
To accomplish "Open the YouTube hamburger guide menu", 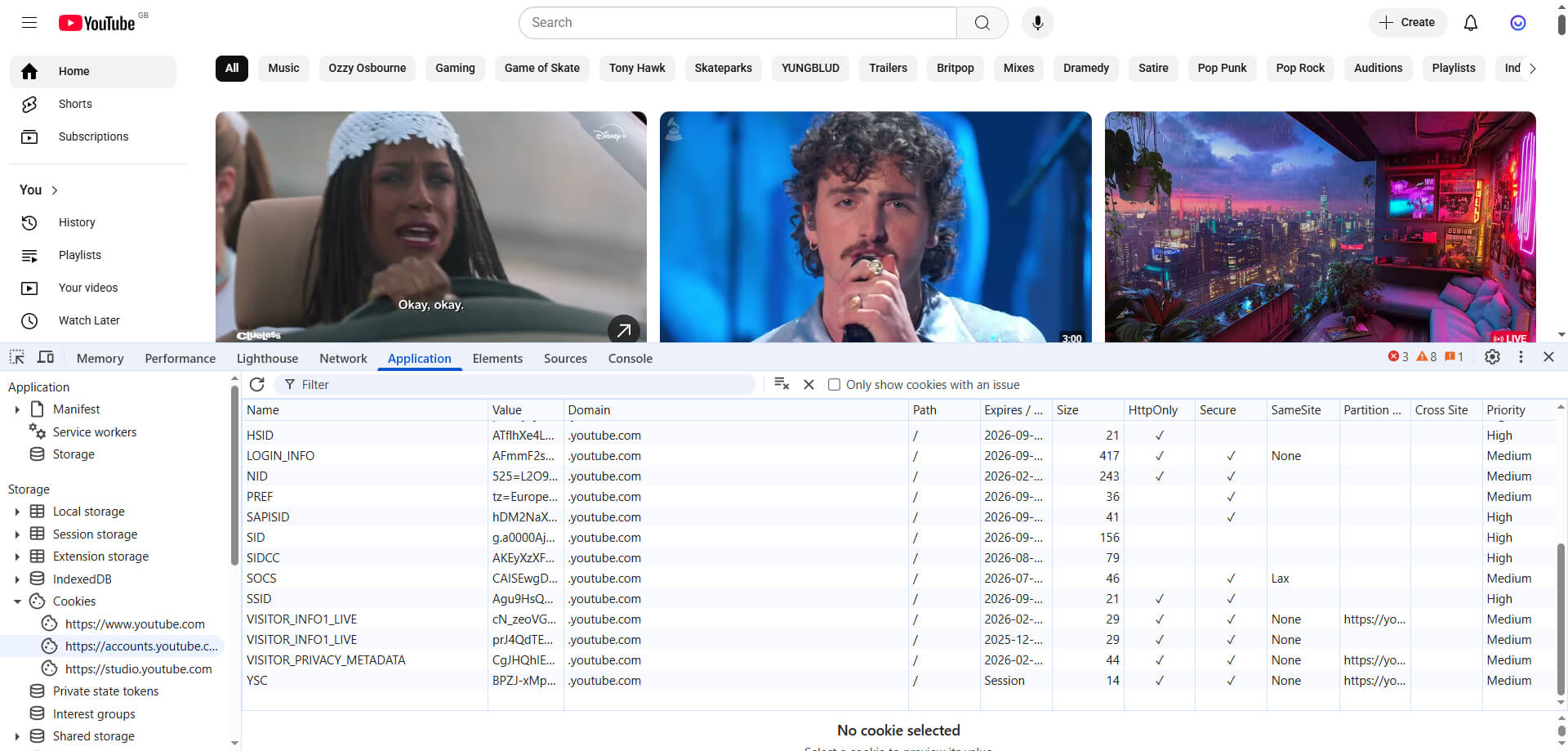I will [x=29, y=23].
